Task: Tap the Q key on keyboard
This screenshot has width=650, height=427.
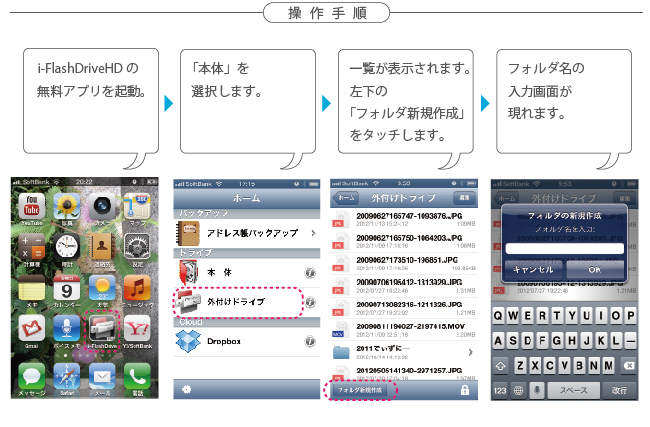Action: (x=499, y=316)
